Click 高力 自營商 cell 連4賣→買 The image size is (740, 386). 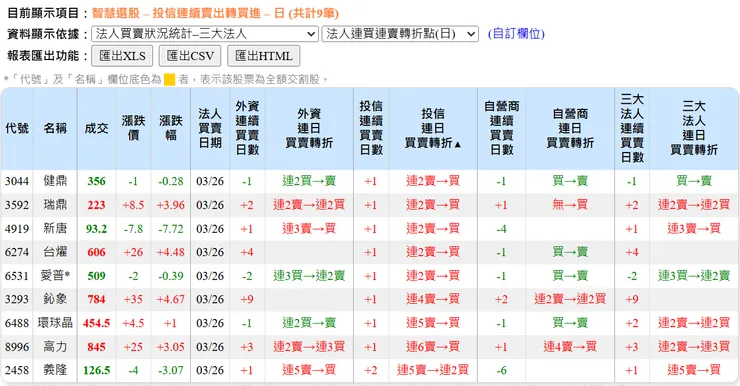coord(570,347)
